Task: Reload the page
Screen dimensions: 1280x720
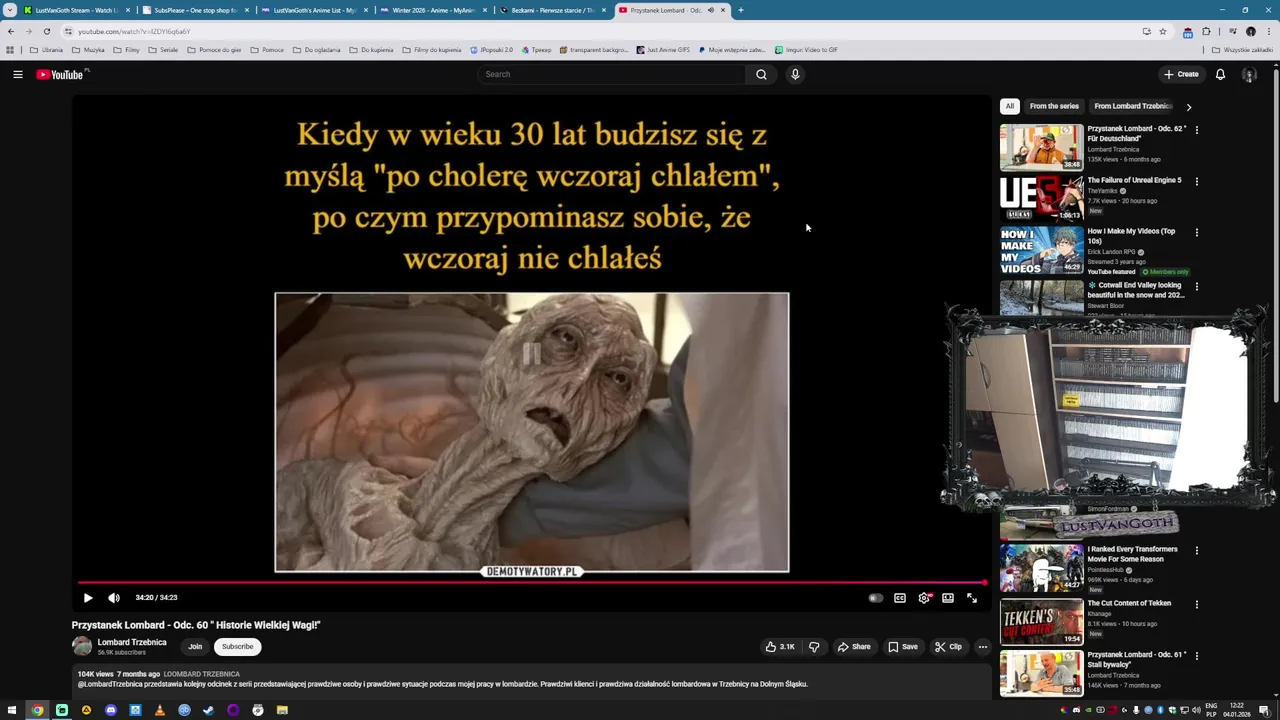Action: (x=46, y=31)
